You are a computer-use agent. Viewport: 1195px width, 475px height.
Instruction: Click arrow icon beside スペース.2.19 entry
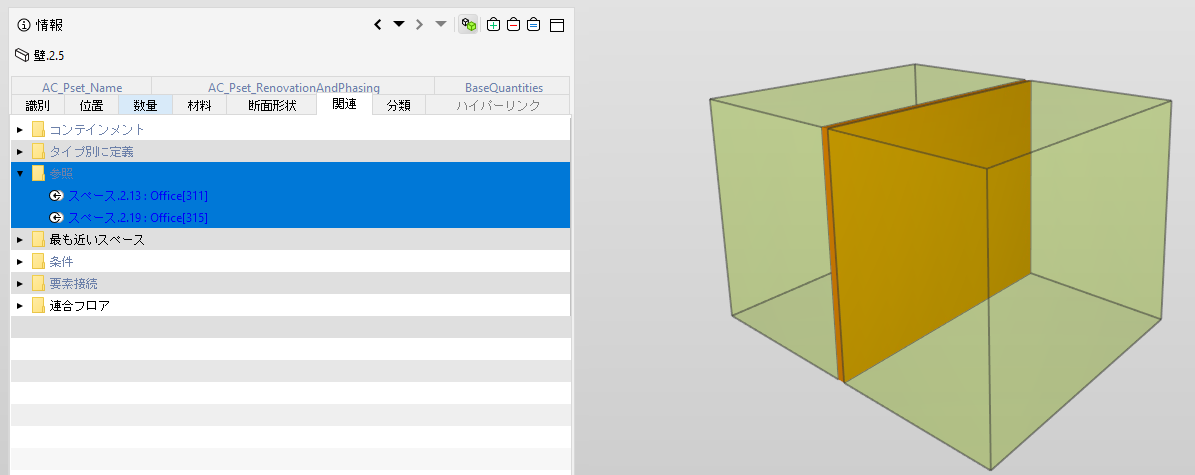(x=56, y=218)
